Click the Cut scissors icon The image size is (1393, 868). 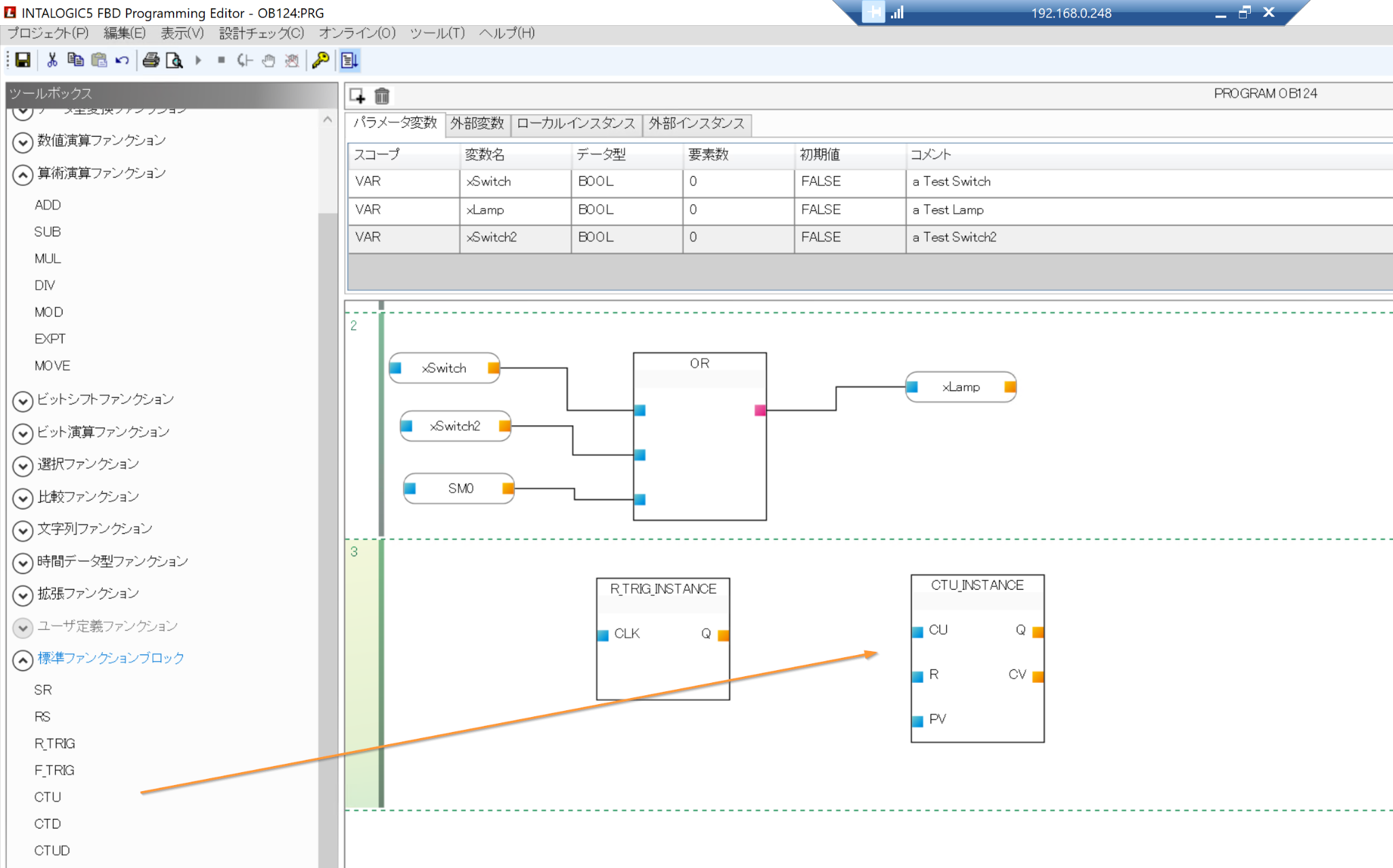pos(52,61)
